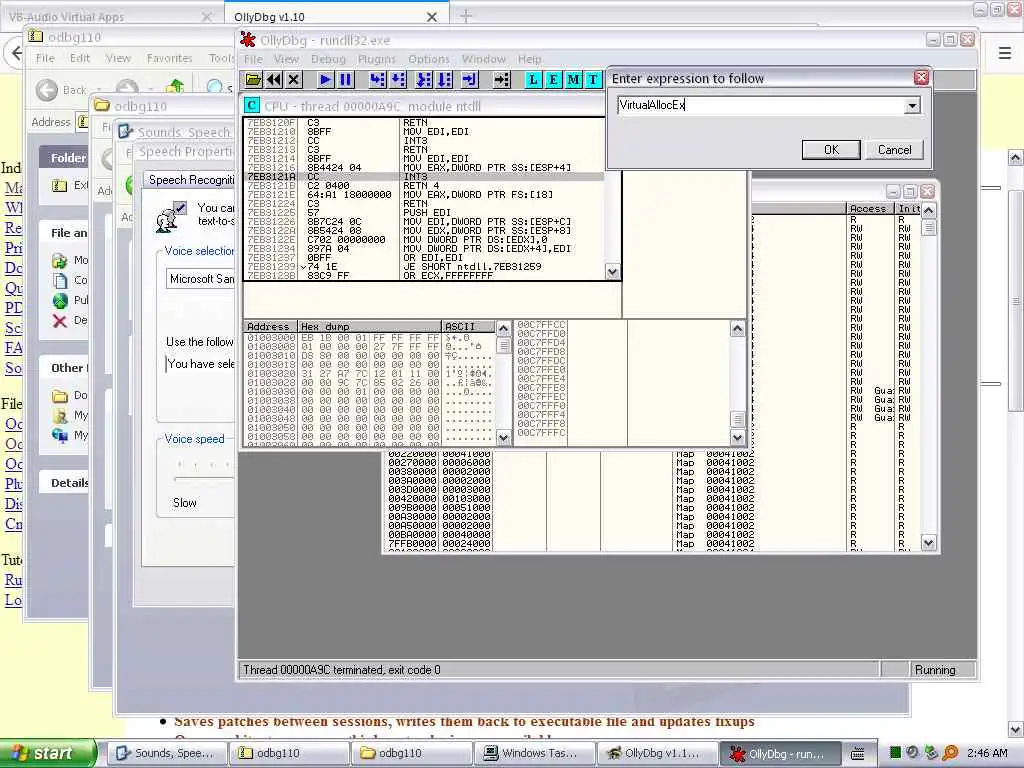
Task: Show Executable modules with the E icon
Action: 553,80
